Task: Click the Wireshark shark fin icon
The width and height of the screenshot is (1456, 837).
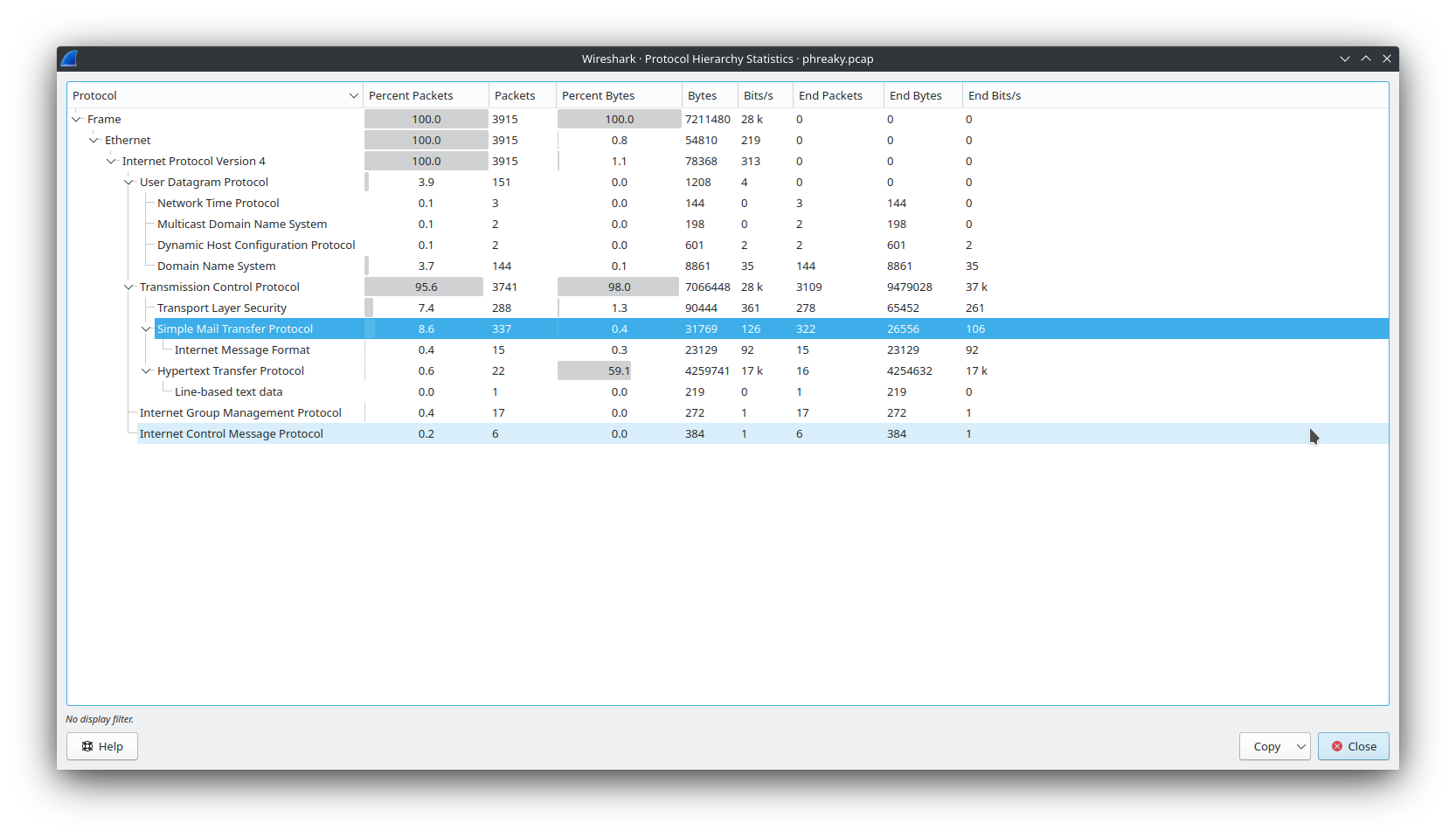Action: point(70,59)
